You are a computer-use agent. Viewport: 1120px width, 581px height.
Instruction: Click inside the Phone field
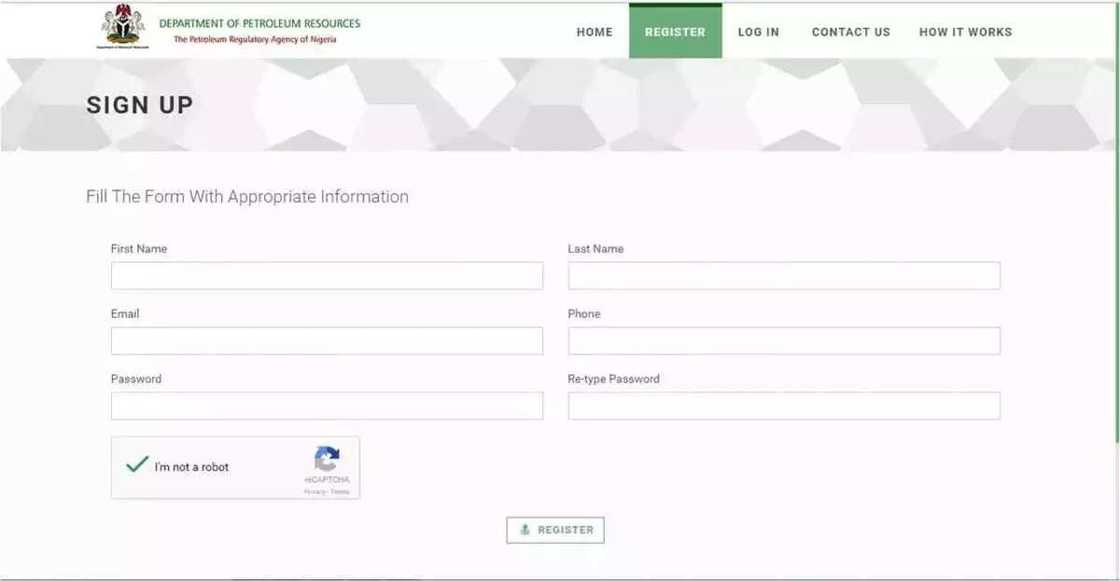tap(784, 340)
